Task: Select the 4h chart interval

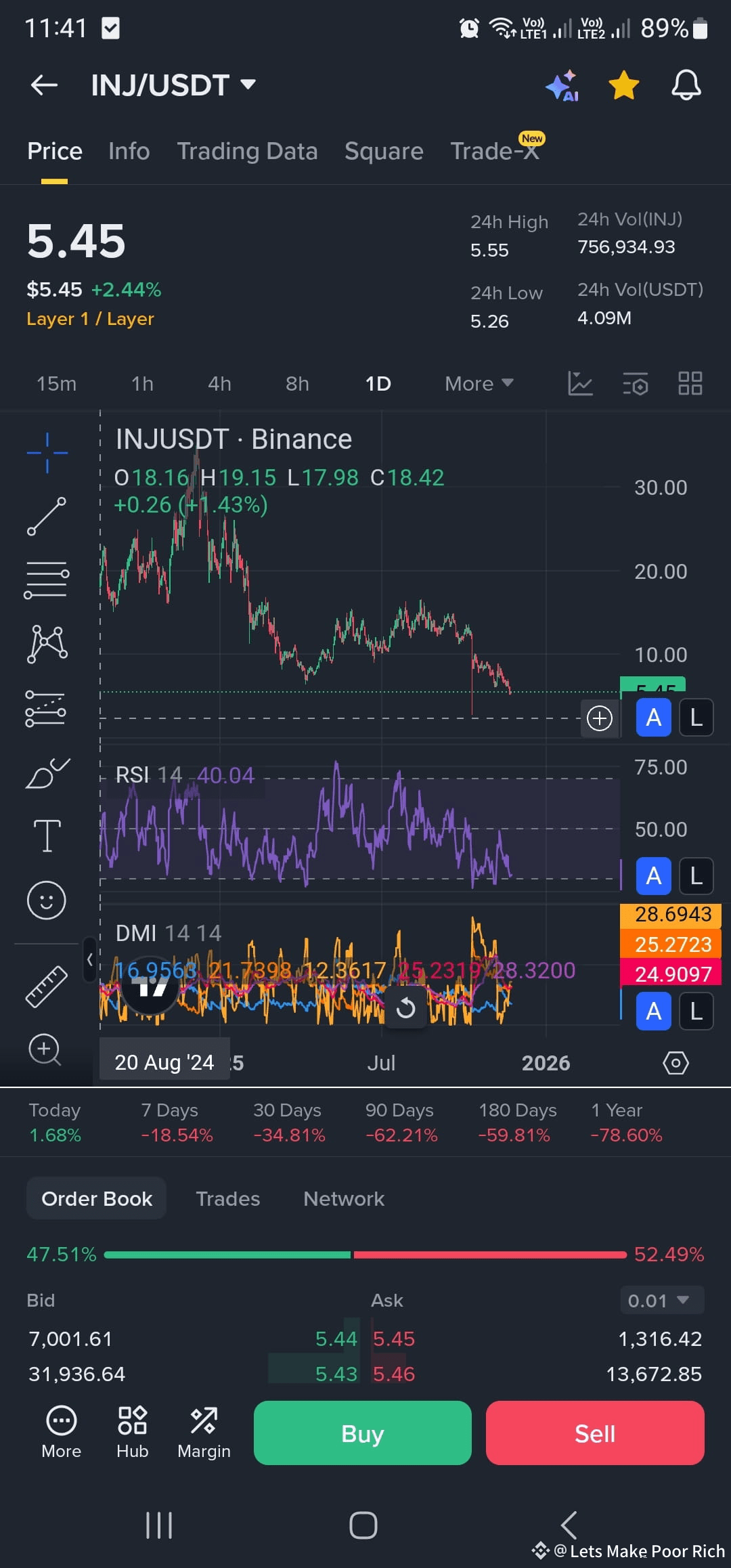Action: pyautogui.click(x=219, y=384)
